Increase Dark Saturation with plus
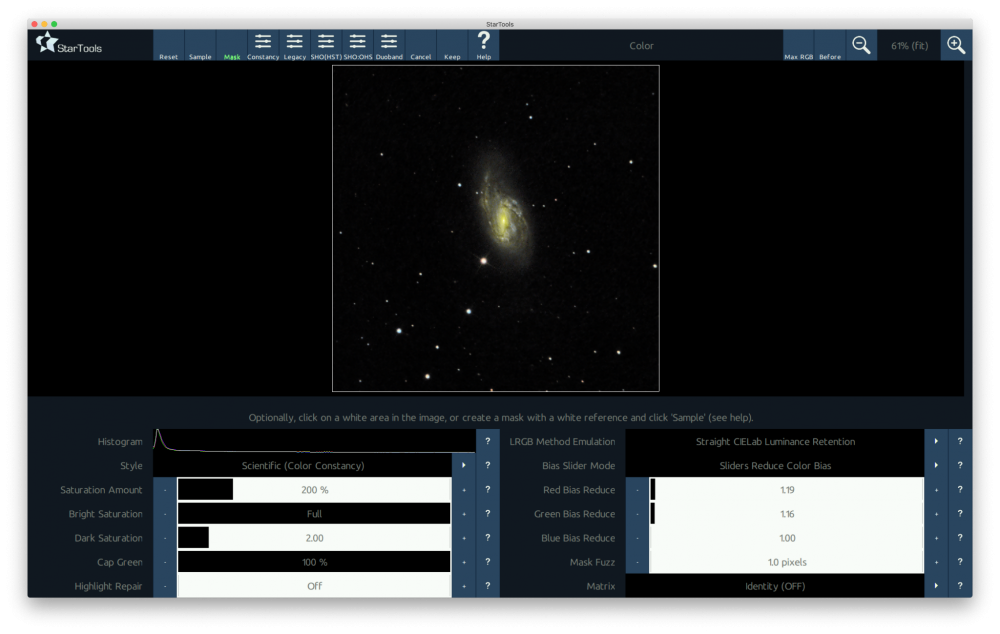Viewport: 1000px width, 634px height. coord(464,538)
